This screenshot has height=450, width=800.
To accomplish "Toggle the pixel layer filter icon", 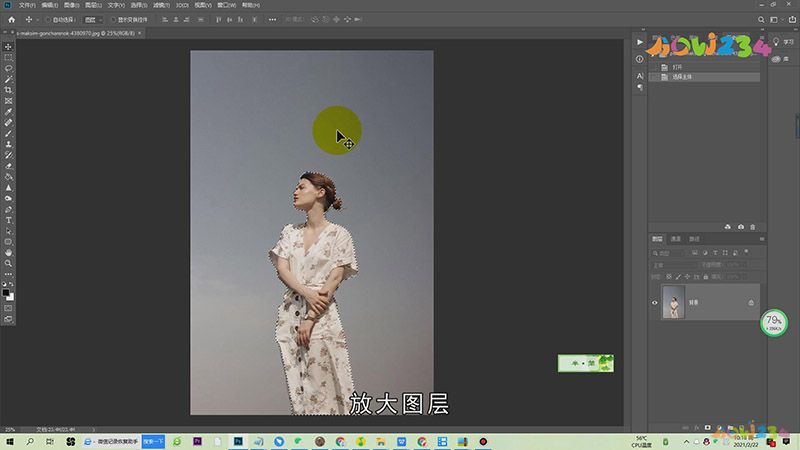I will 695,253.
